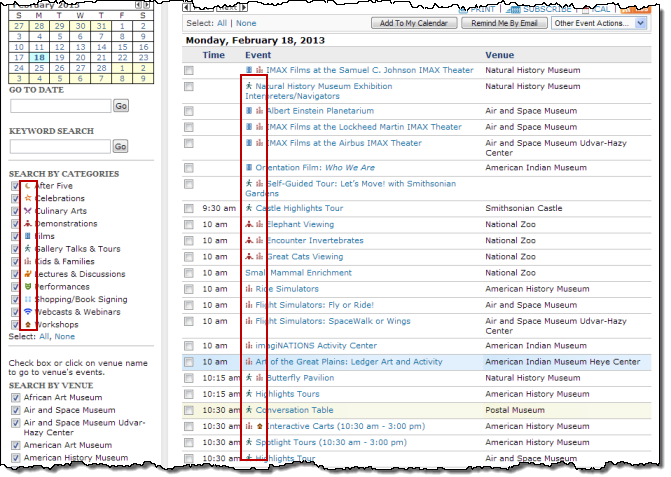
Task: Click the Venue column header
Action: (499, 55)
